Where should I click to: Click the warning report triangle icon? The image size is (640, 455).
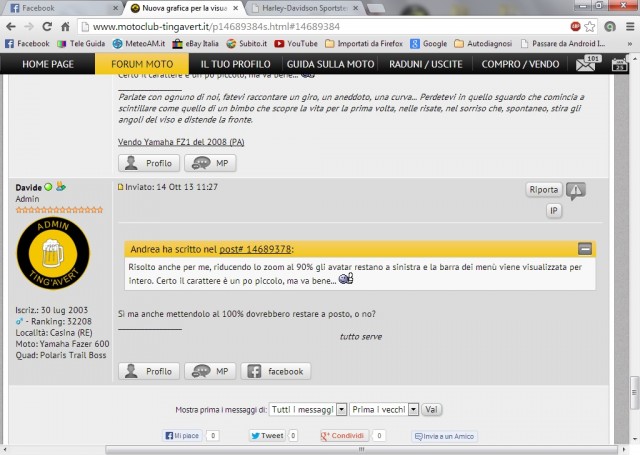click(576, 190)
